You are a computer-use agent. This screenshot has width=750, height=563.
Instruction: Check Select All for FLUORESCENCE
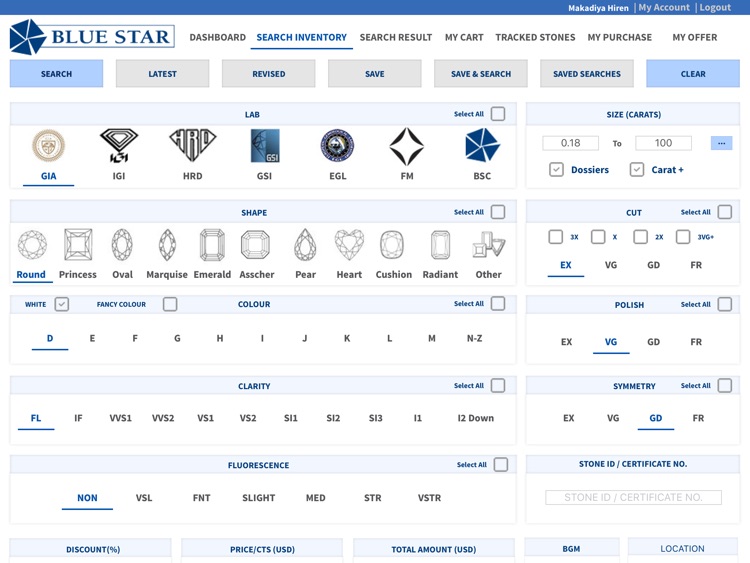(501, 464)
